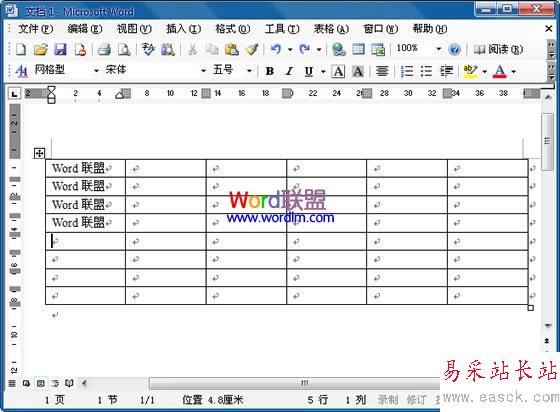The width and height of the screenshot is (560, 412).
Task: Open the font color dropdown arrow
Action: (x=514, y=71)
